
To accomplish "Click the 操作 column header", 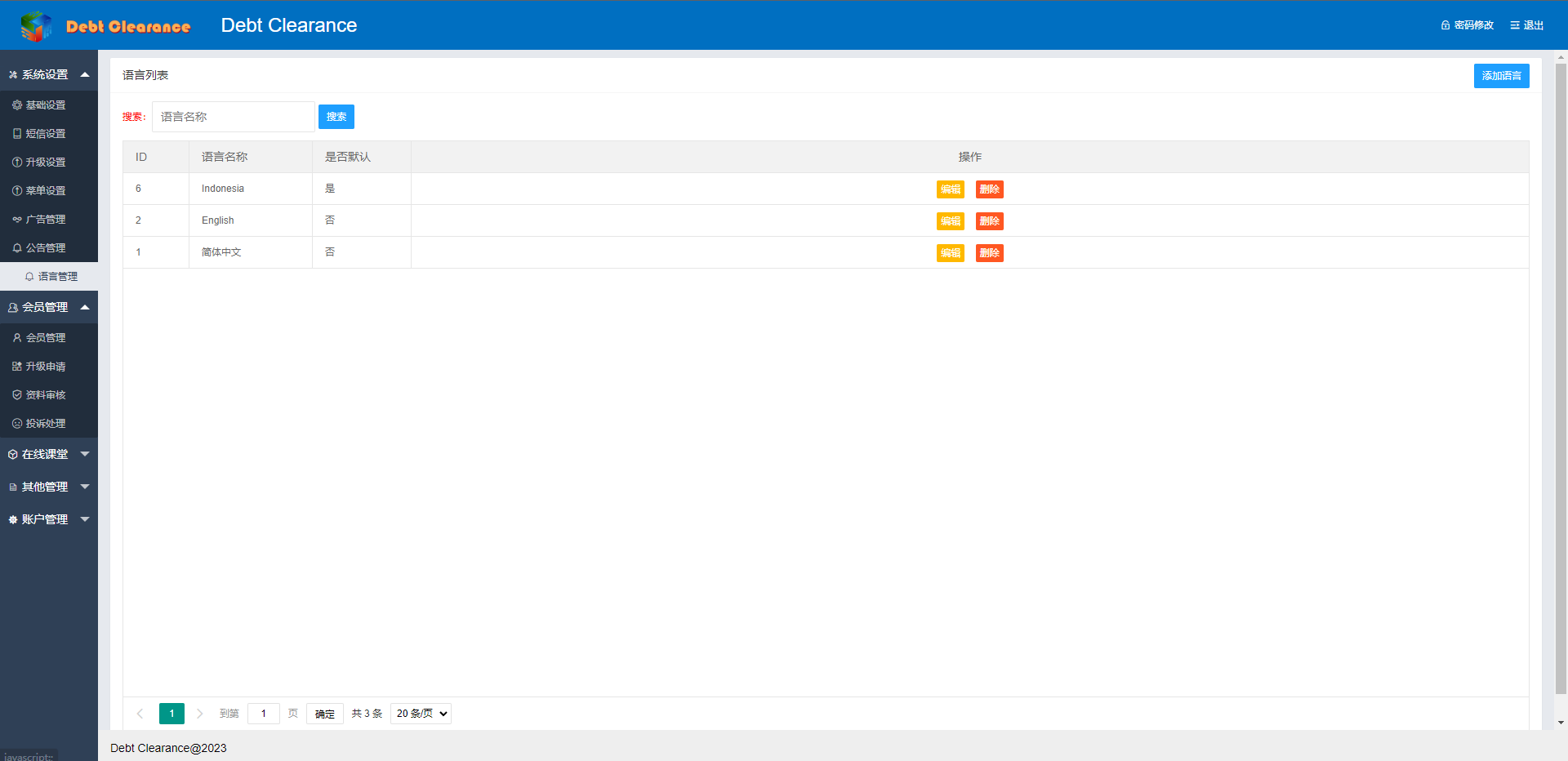I will coord(970,157).
